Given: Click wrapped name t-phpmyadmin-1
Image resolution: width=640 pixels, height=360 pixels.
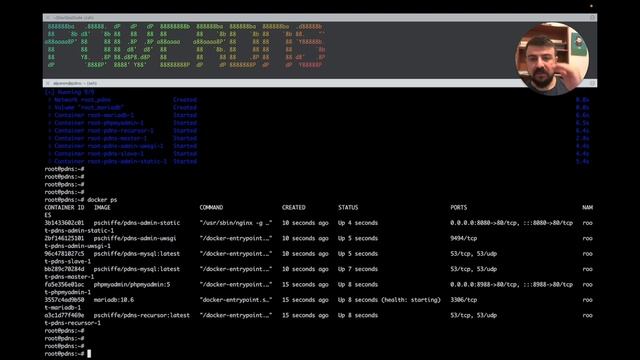Looking at the screenshot, I should [x=68, y=292].
